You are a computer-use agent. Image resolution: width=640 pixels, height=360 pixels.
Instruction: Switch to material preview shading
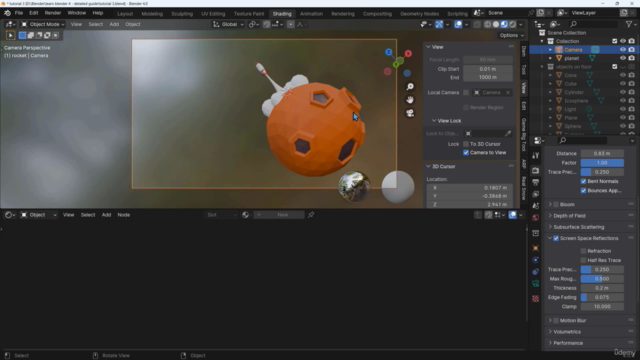[504, 24]
